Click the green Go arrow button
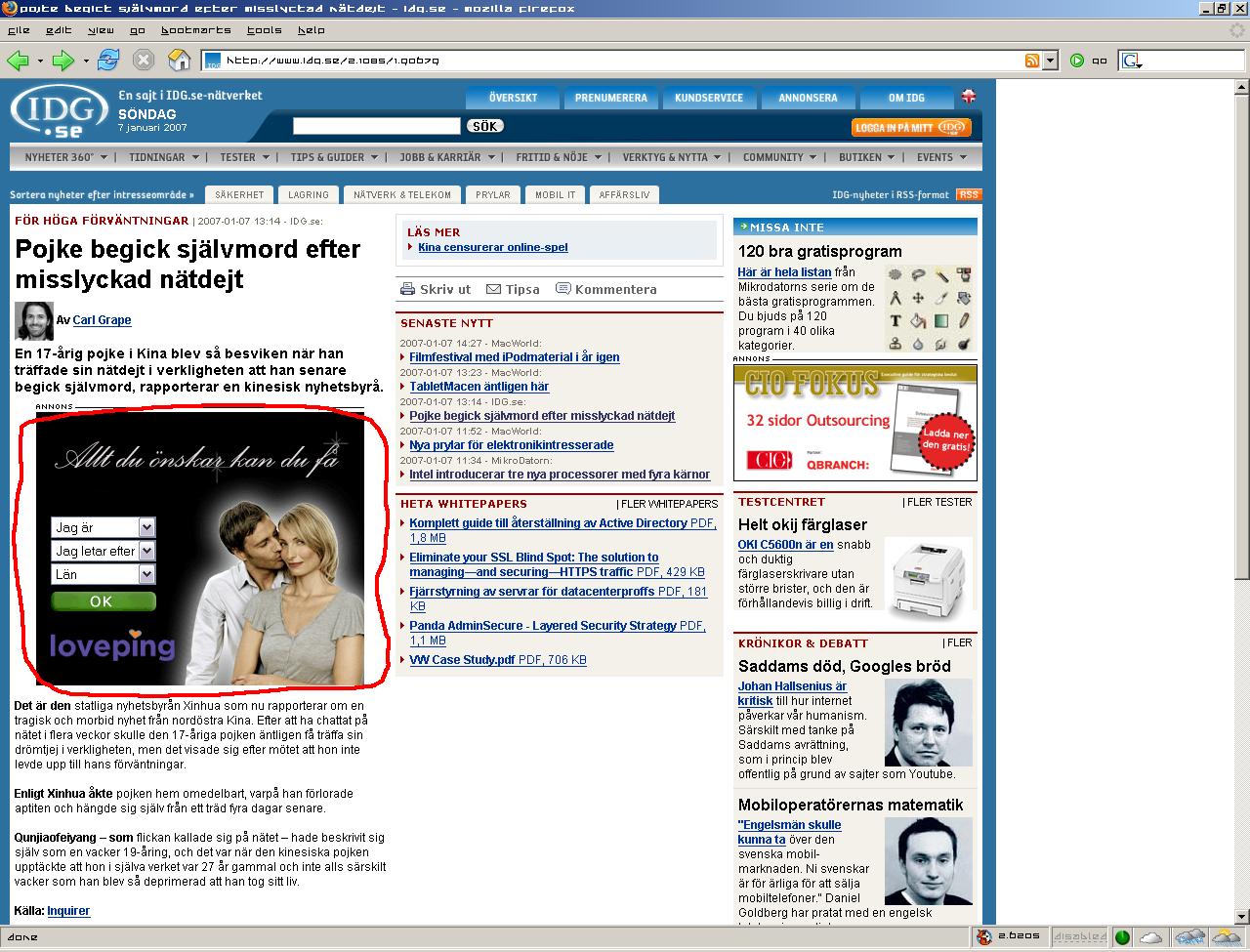 tap(1076, 61)
